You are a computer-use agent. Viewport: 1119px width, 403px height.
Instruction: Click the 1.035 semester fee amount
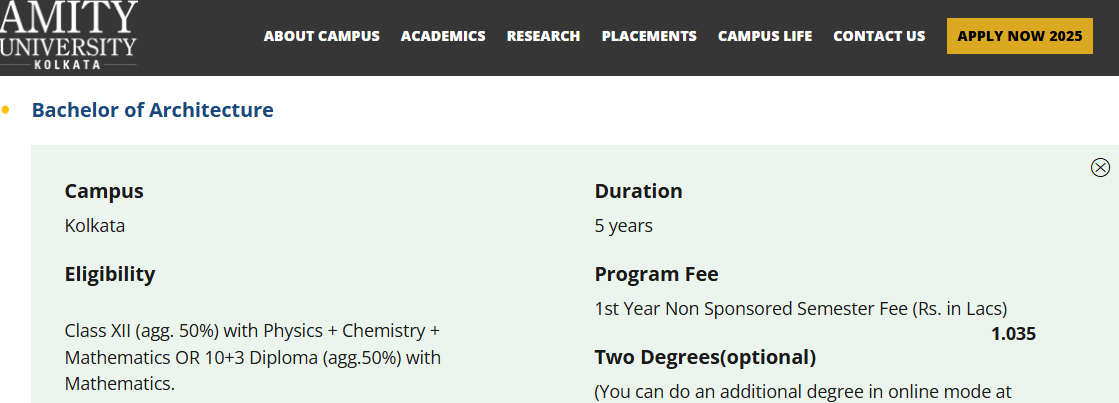(1013, 334)
